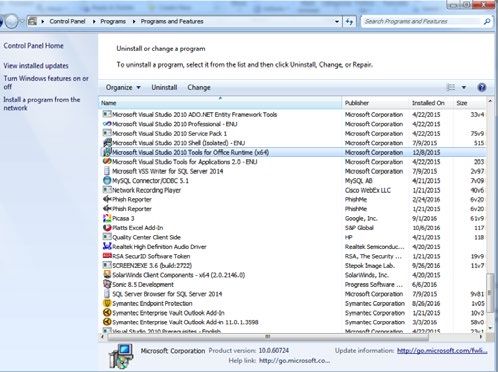Click the scroll down arrow of program list
This screenshot has width=498, height=372.
pyautogui.click(x=490, y=328)
